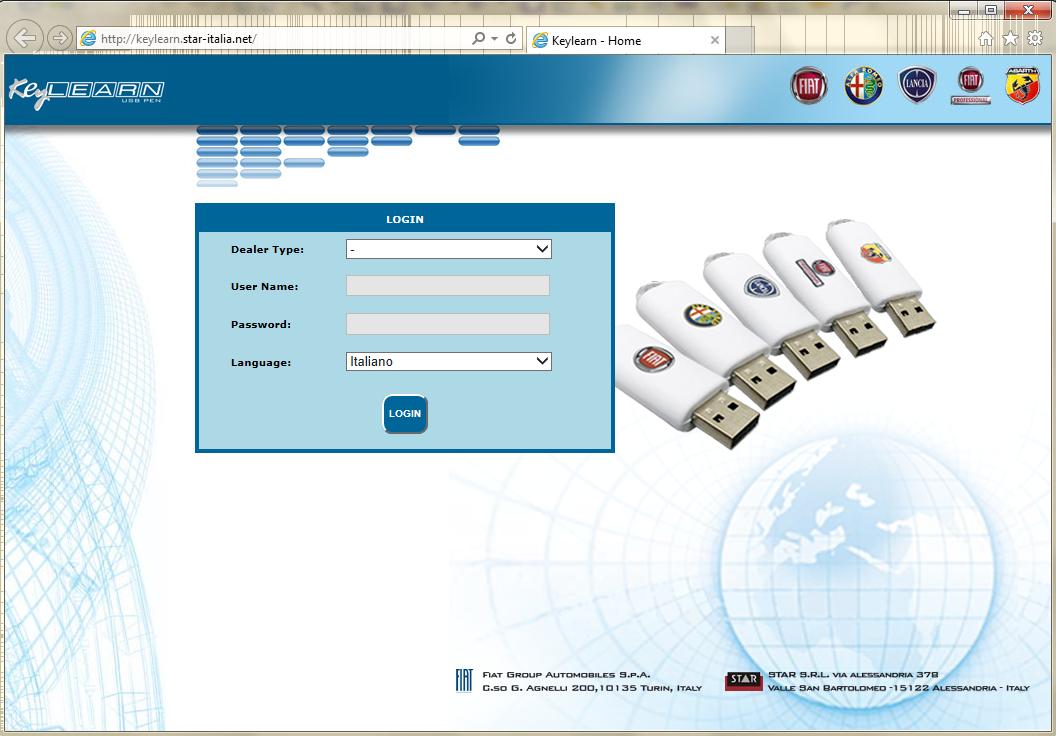1056x736 pixels.
Task: Open the Language dropdown showing Italiano
Action: click(x=449, y=362)
